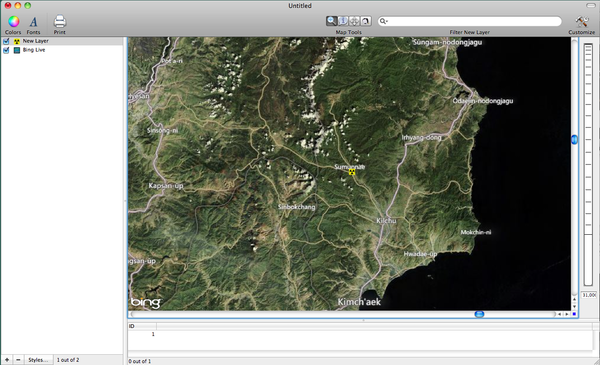Open search options magnifier dropdown
600x365 pixels.
[x=383, y=21]
